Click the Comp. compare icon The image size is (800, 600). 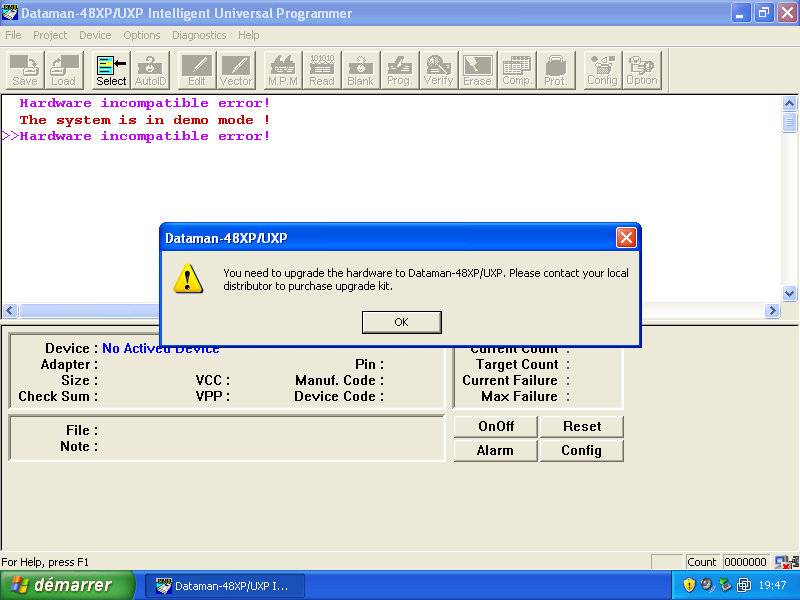517,70
